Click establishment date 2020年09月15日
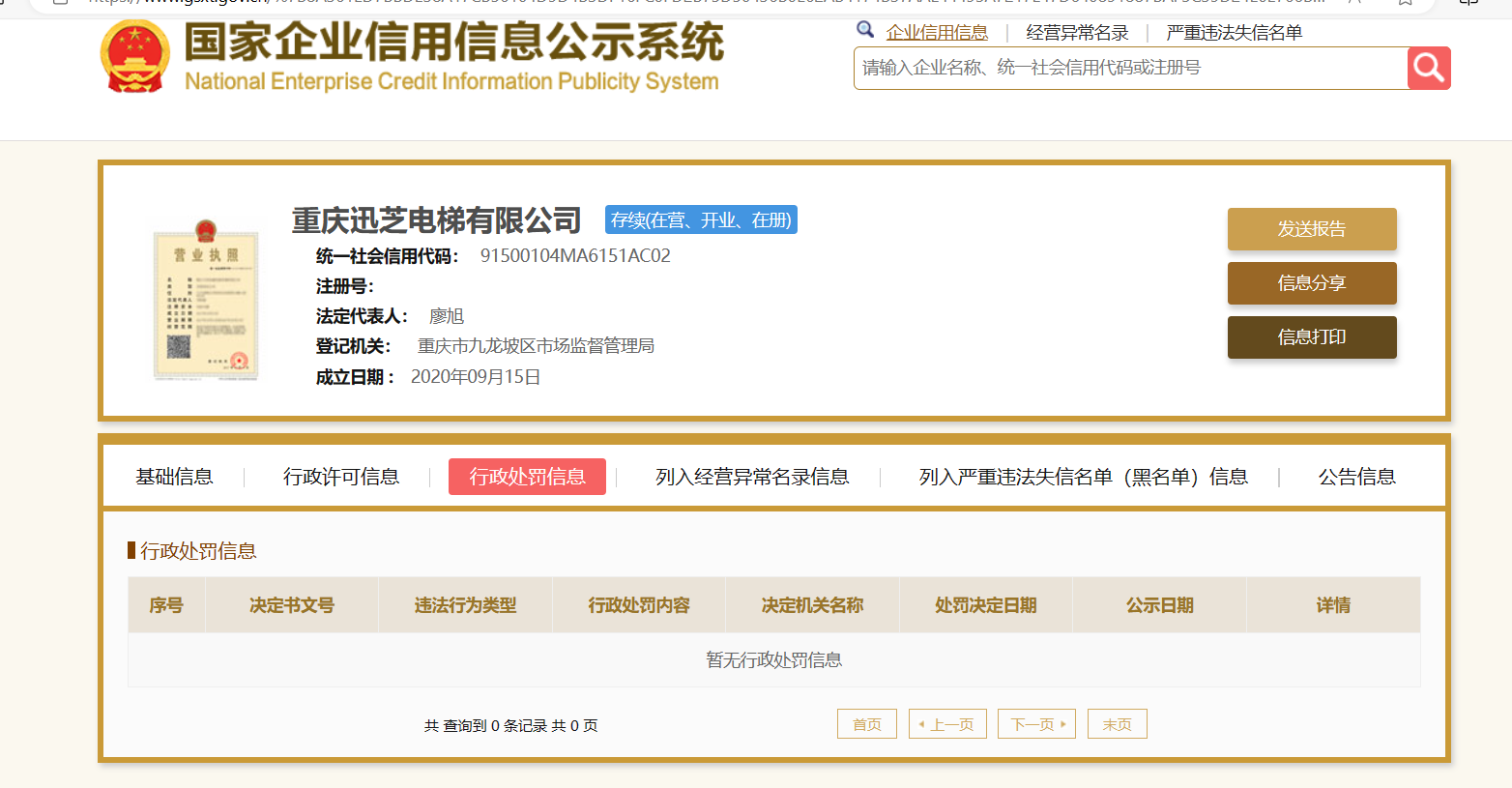The image size is (1512, 788). click(476, 377)
